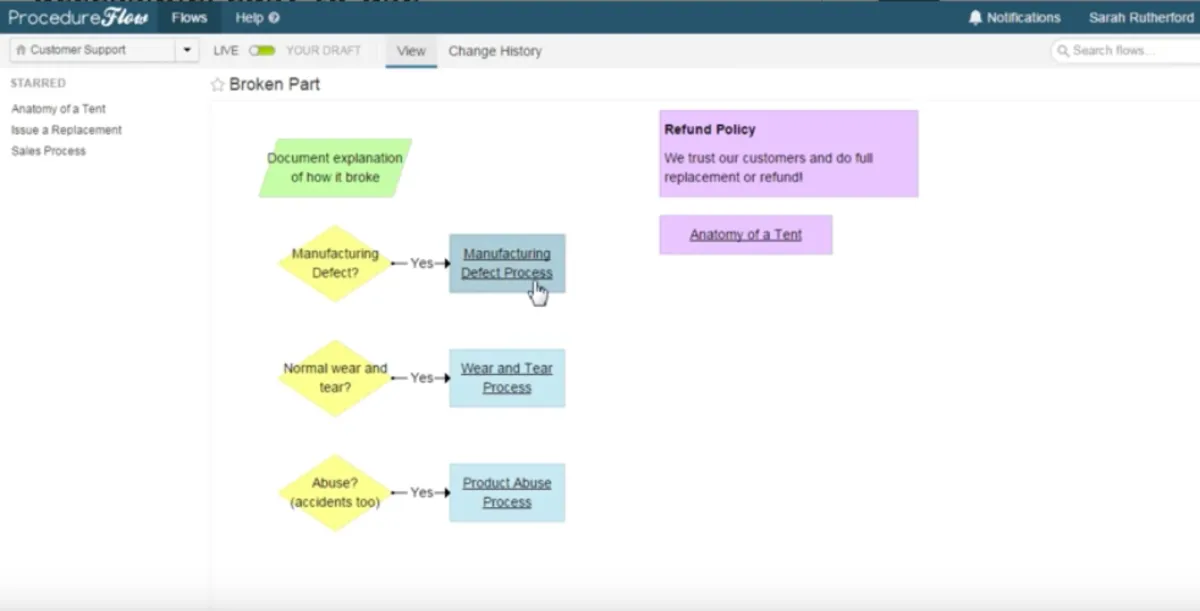
Task: Click the Customer Support home icon
Action: pos(21,50)
